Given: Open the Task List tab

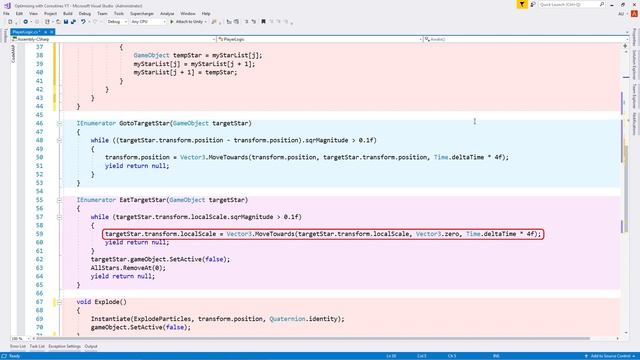Looking at the screenshot, I should [37, 347].
